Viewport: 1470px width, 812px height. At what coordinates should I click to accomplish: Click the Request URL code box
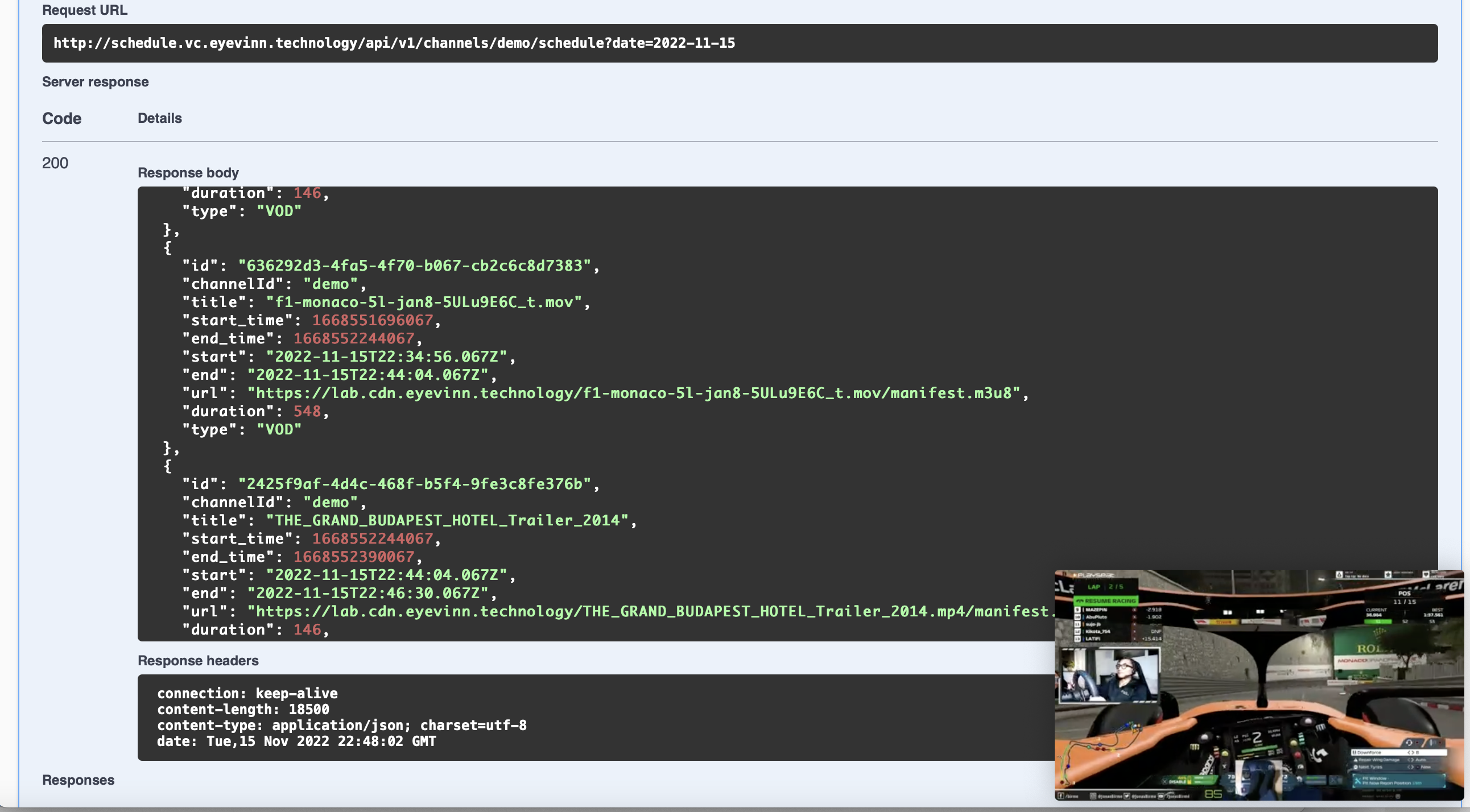(x=740, y=43)
